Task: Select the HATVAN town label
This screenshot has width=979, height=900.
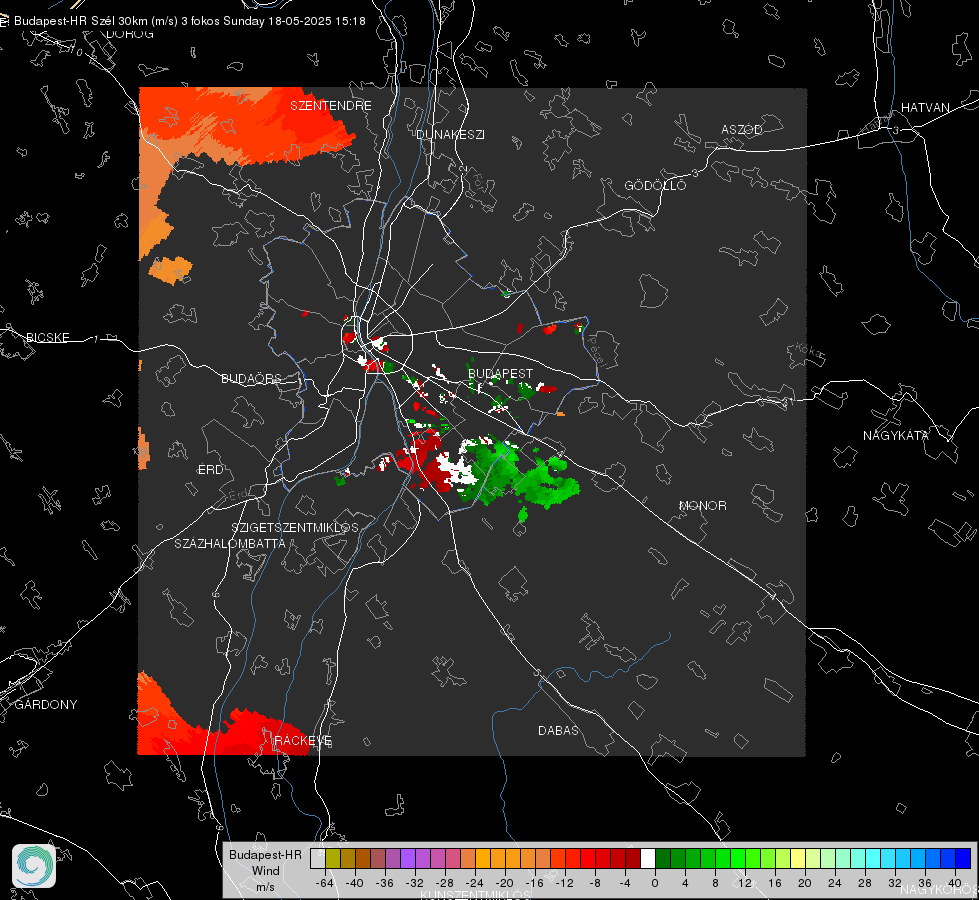Action: 925,107
